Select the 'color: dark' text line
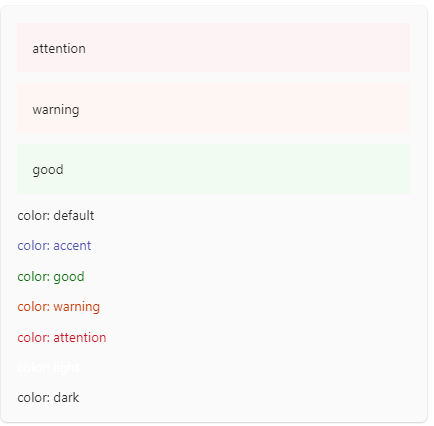 pyautogui.click(x=48, y=398)
